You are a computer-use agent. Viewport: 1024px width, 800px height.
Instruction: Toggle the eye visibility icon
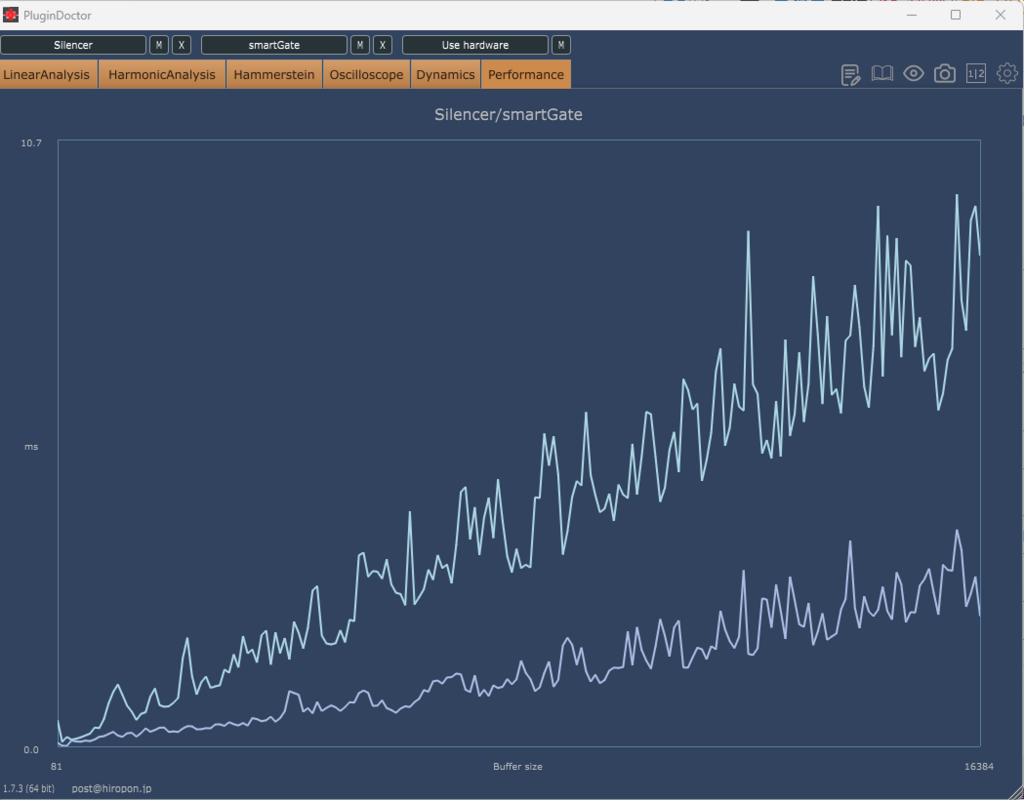tap(913, 74)
